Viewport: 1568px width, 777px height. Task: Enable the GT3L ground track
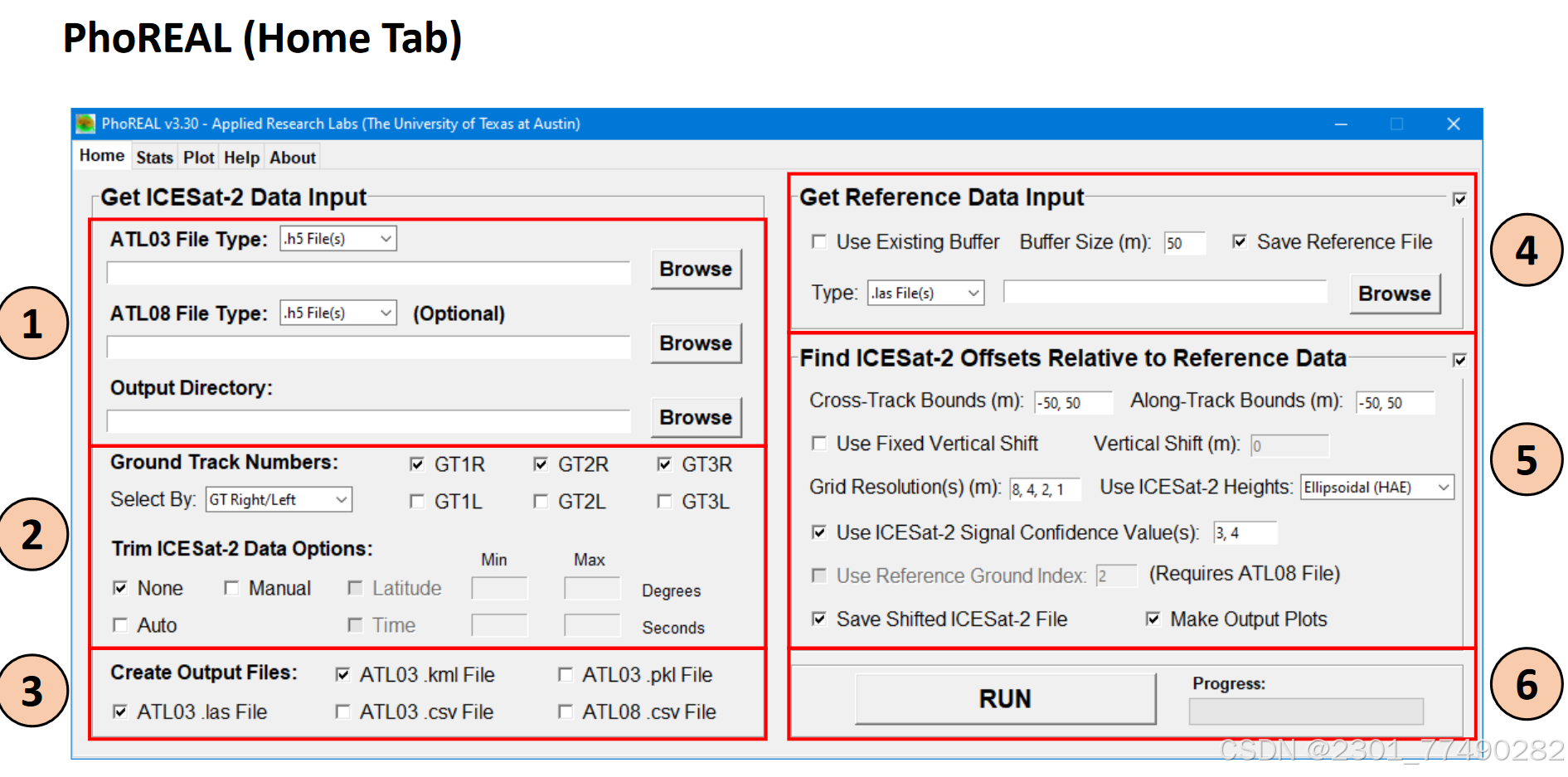click(x=664, y=502)
